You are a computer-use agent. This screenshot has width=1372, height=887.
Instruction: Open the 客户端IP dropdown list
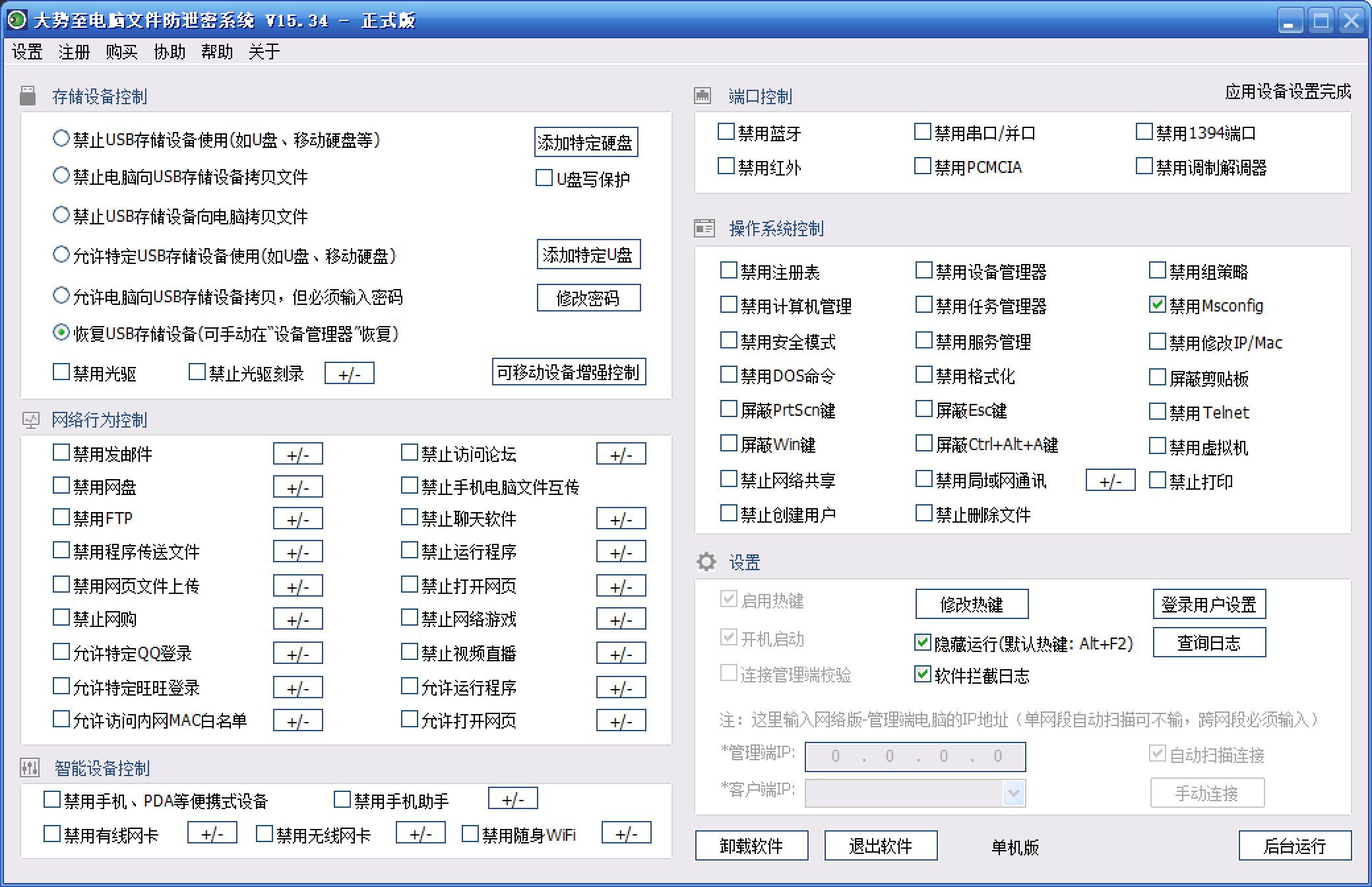1014,793
